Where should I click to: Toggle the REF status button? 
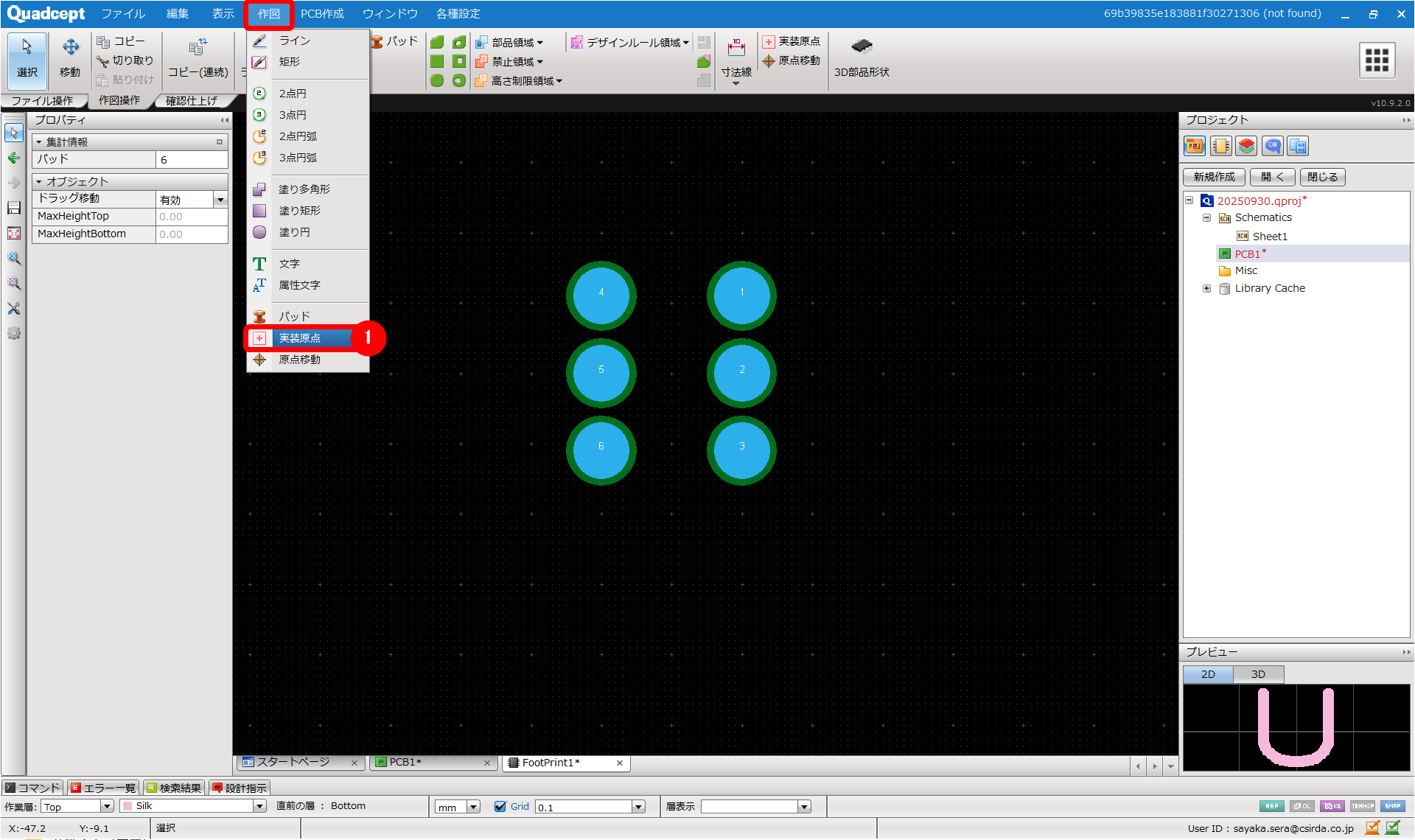(x=1271, y=806)
